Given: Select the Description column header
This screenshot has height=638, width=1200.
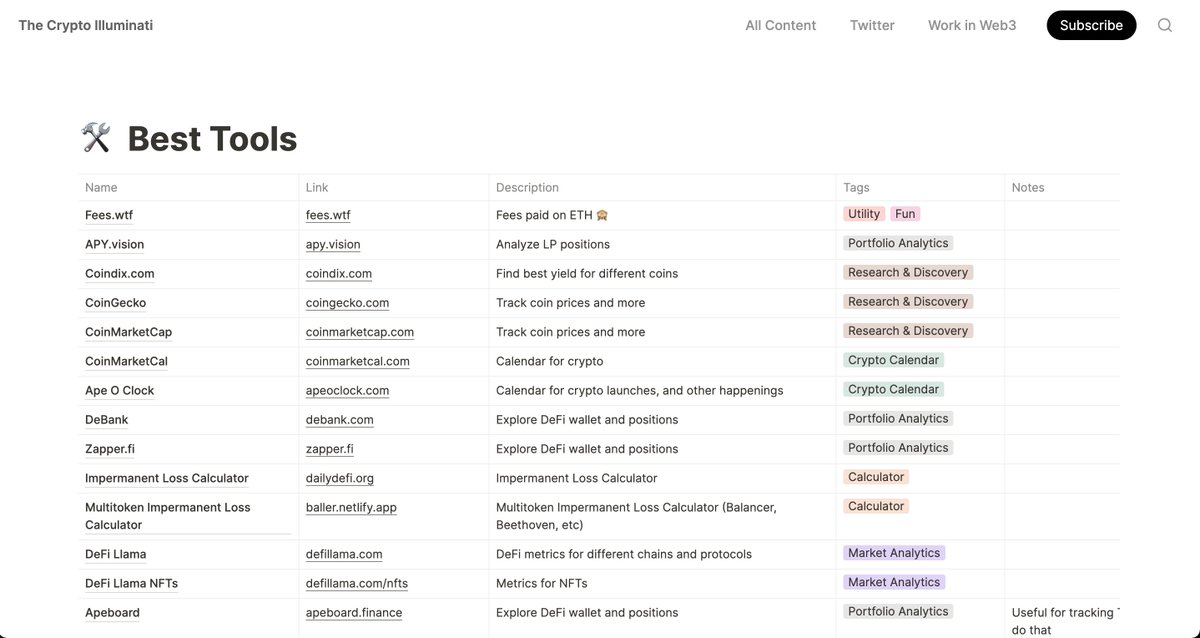Looking at the screenshot, I should [527, 187].
